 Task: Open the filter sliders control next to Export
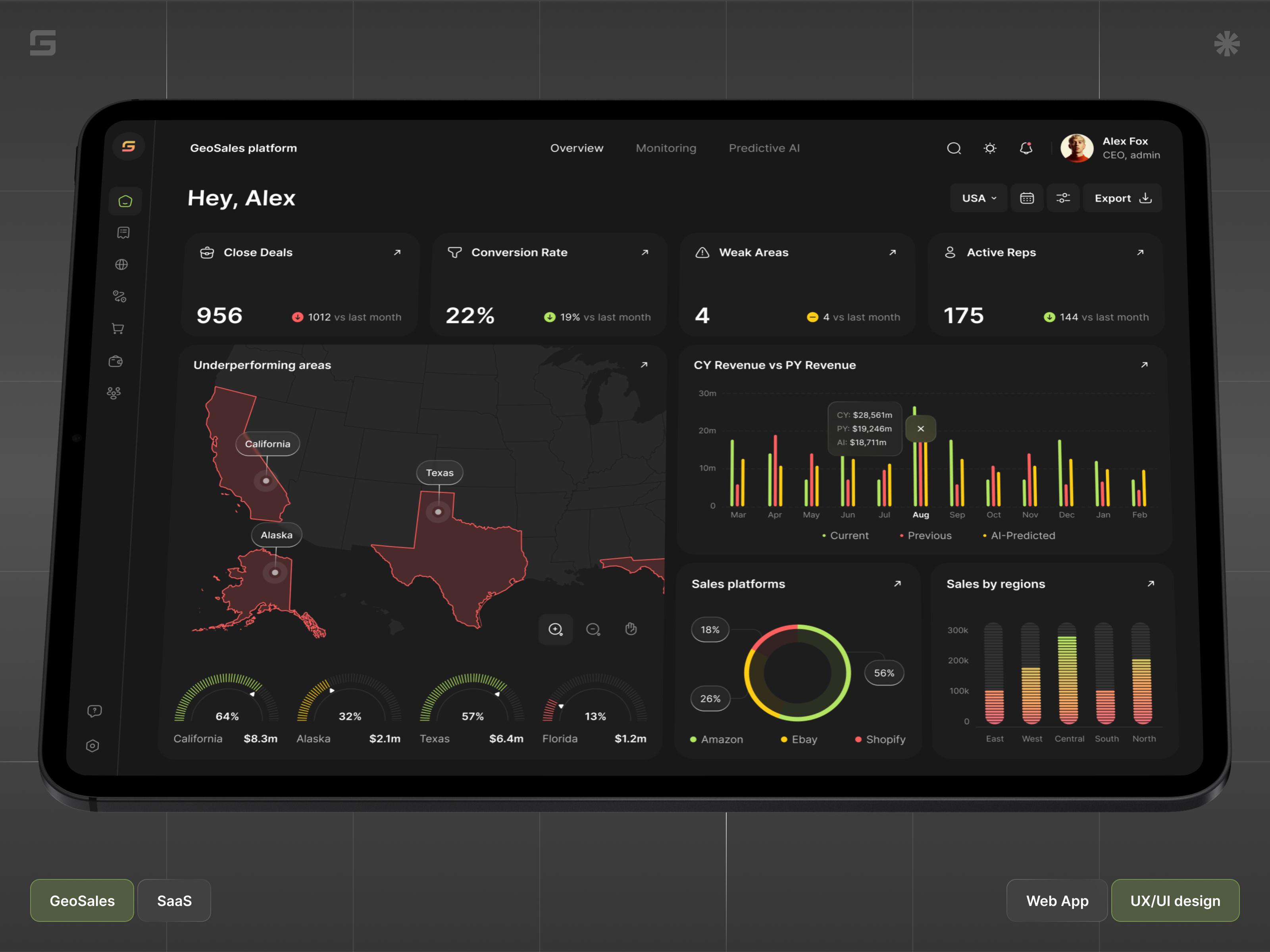(1063, 198)
